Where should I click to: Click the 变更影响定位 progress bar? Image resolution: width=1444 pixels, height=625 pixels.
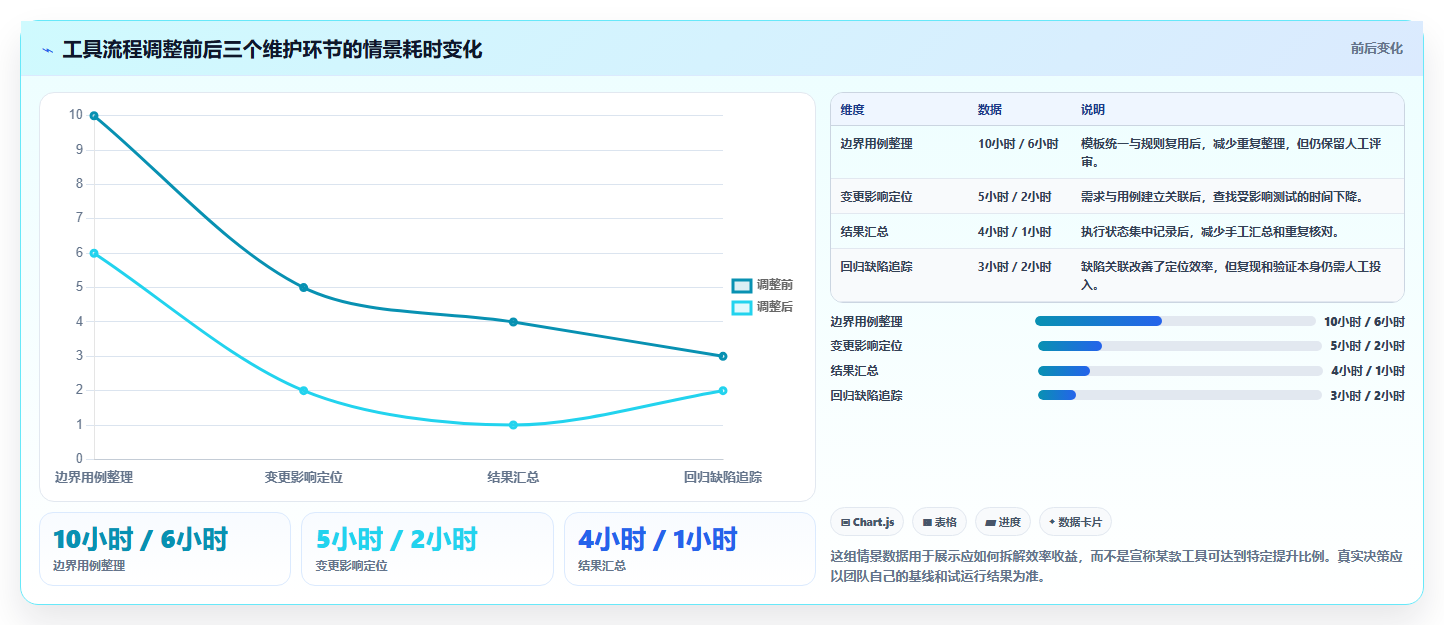click(1180, 346)
